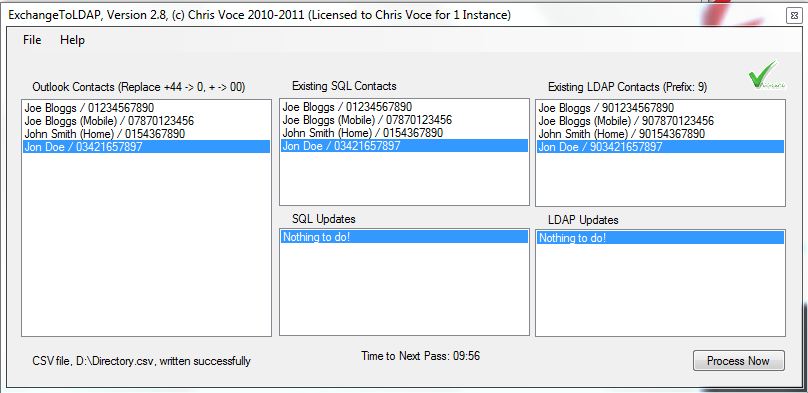Open the Help menu
Screen dimensions: 808x393
tap(72, 40)
